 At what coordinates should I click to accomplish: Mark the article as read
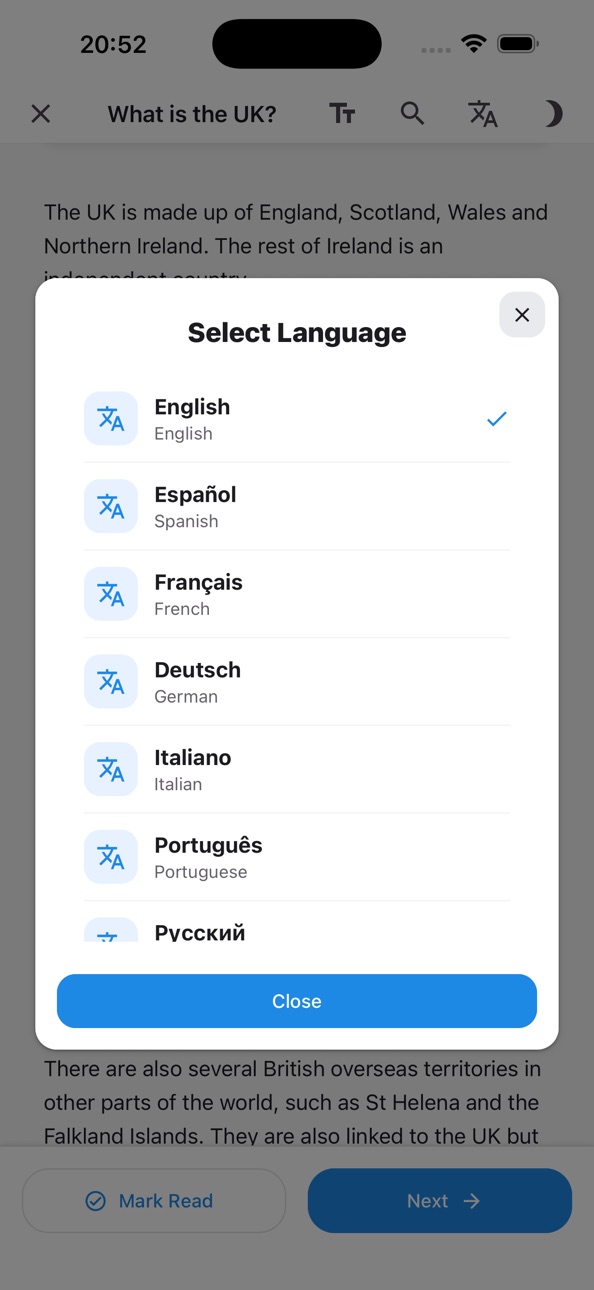click(x=154, y=1201)
